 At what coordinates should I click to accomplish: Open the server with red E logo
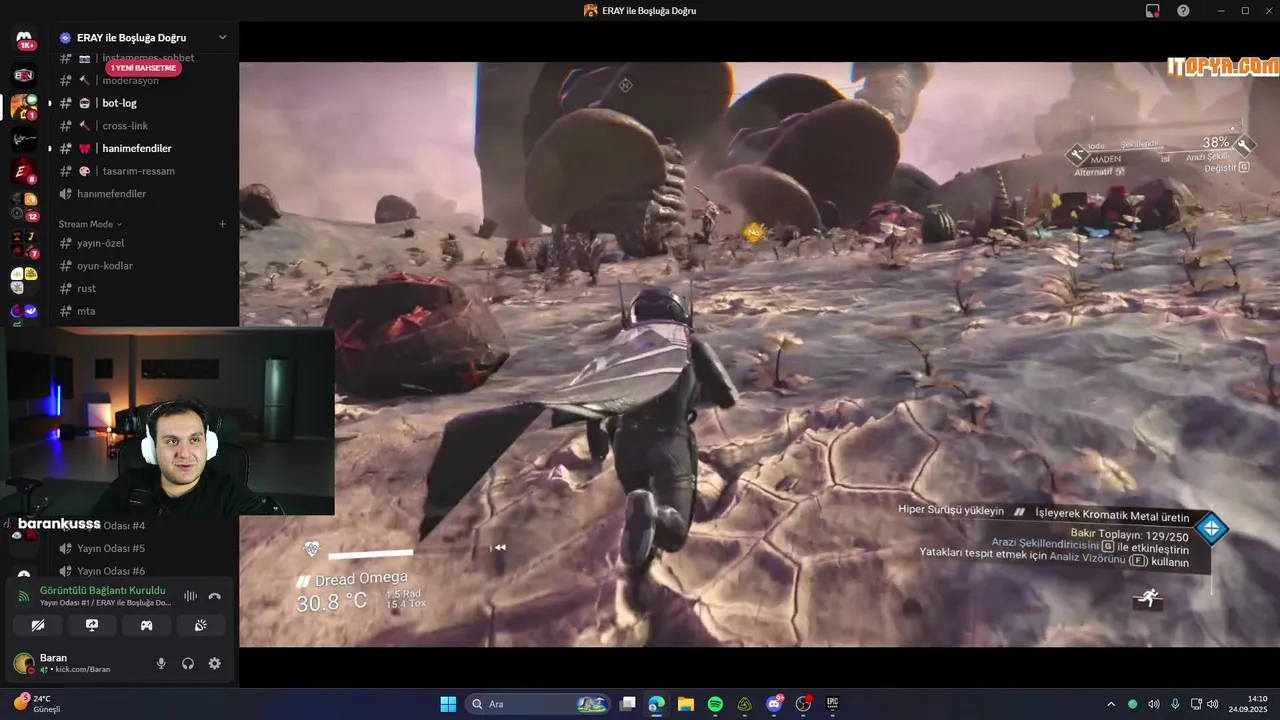[24, 171]
